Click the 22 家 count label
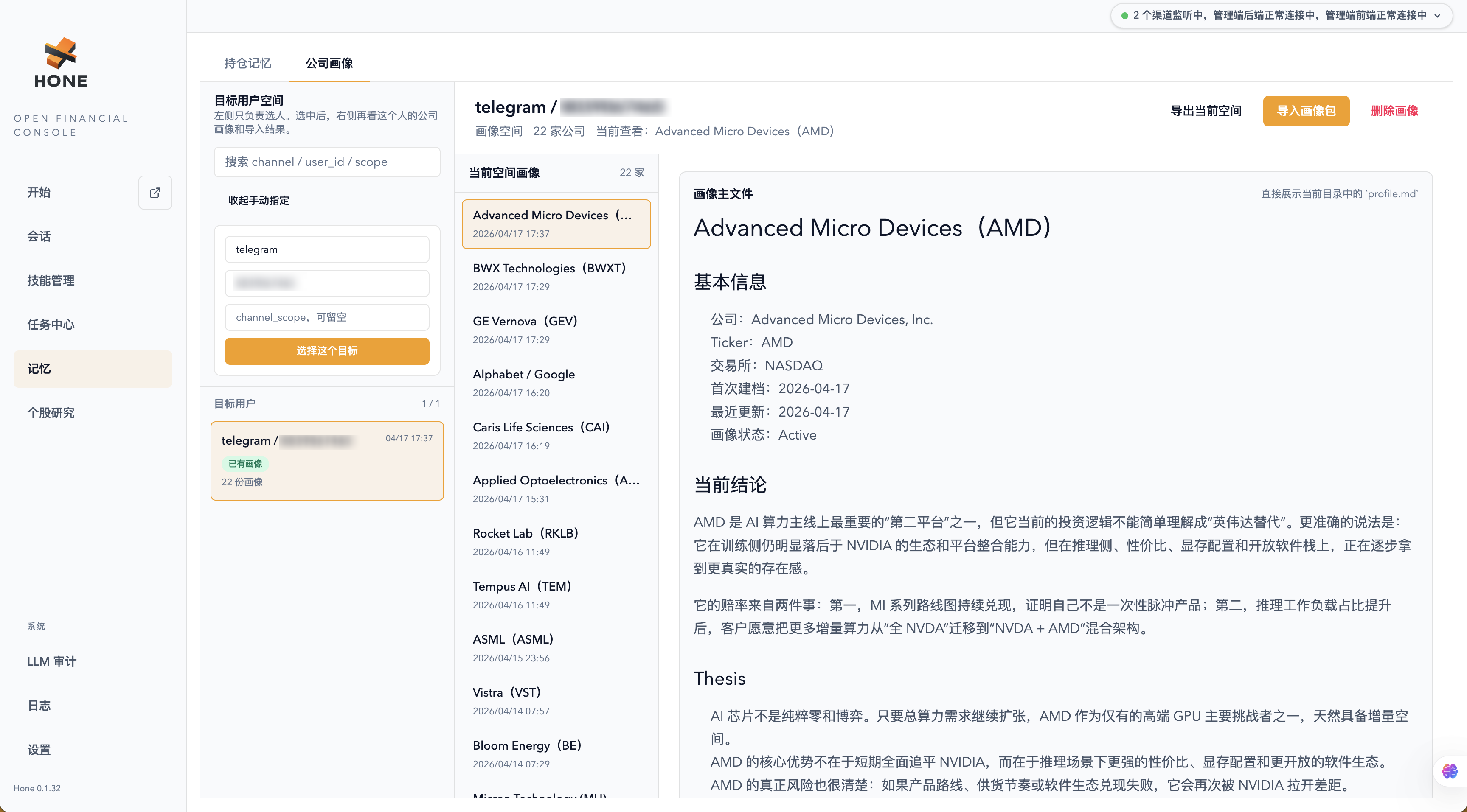 pyautogui.click(x=632, y=172)
